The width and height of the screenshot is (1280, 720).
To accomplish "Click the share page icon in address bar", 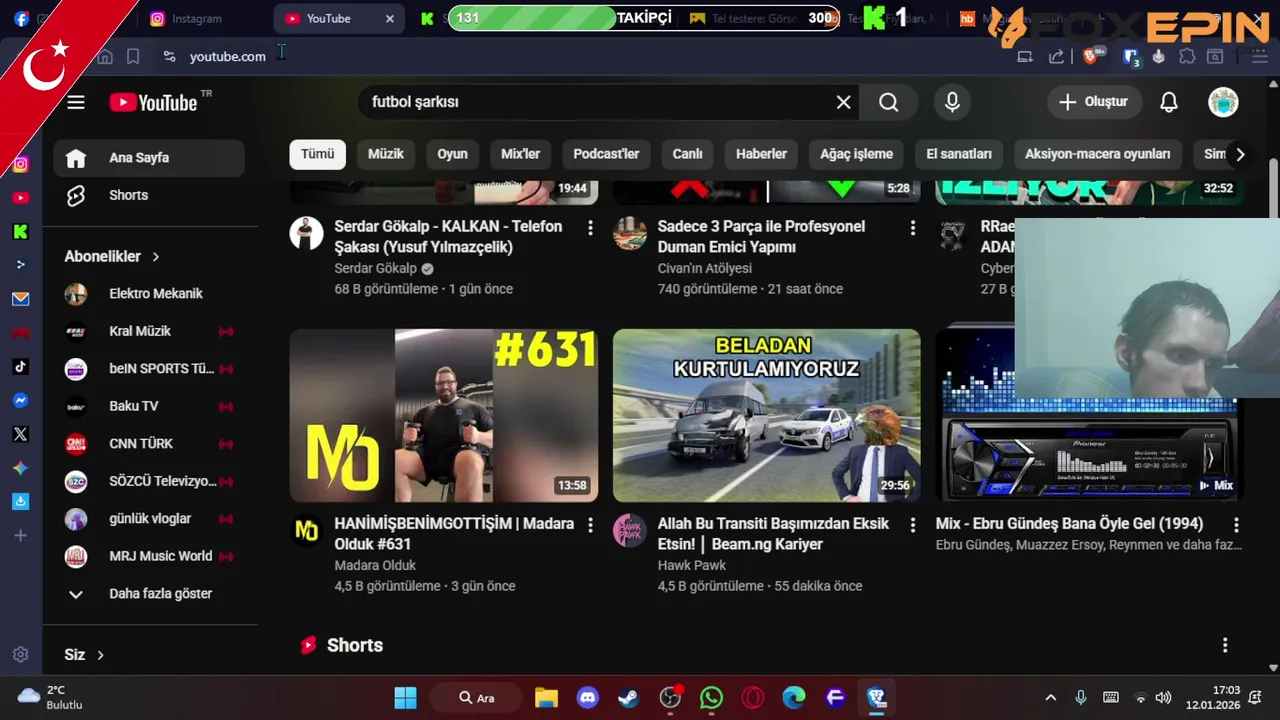I will pos(1057,57).
